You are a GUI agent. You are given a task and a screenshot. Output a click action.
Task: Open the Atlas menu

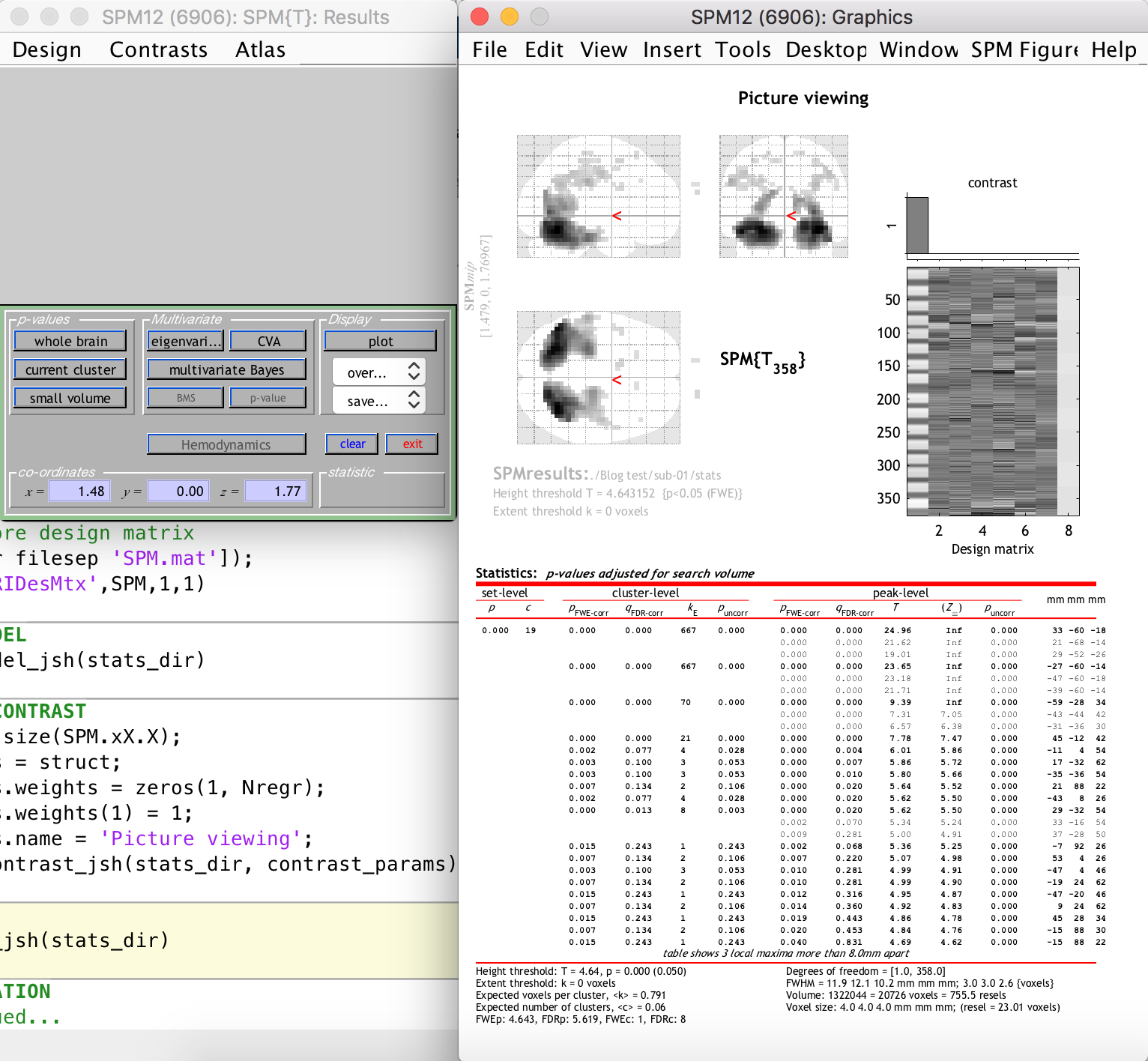[x=260, y=49]
